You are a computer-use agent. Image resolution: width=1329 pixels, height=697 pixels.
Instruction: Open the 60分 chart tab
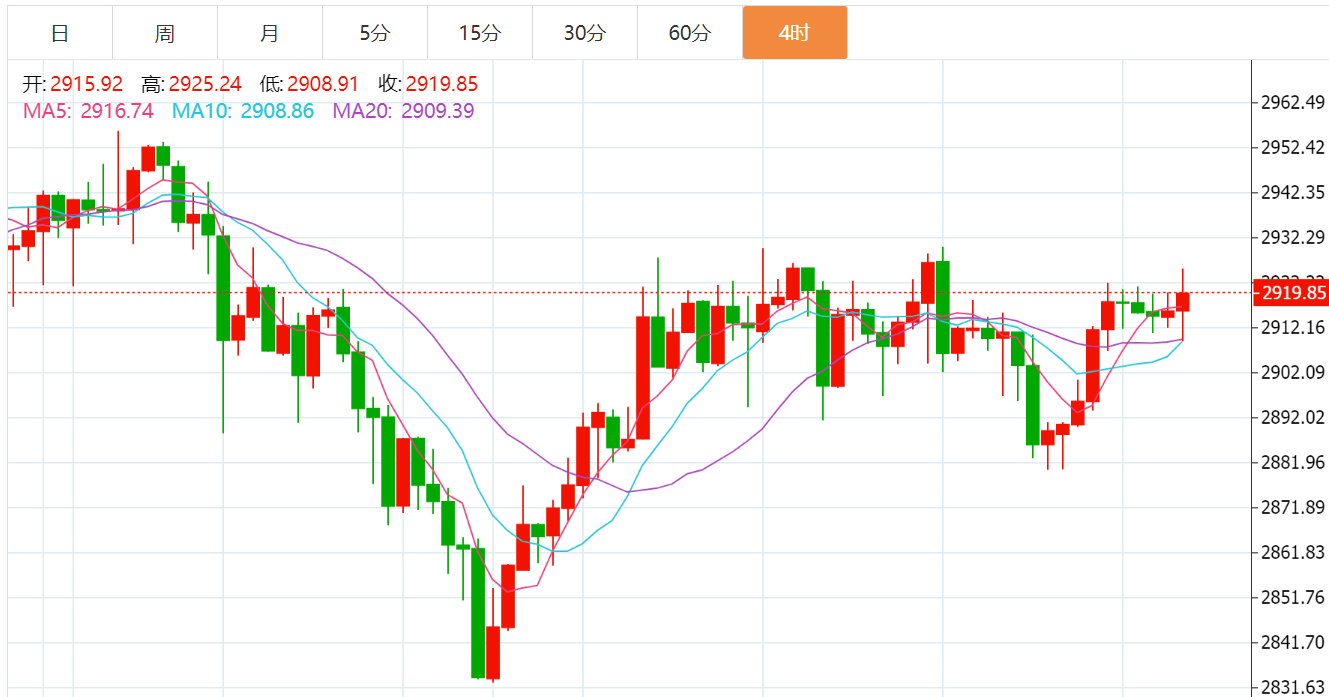coord(690,33)
